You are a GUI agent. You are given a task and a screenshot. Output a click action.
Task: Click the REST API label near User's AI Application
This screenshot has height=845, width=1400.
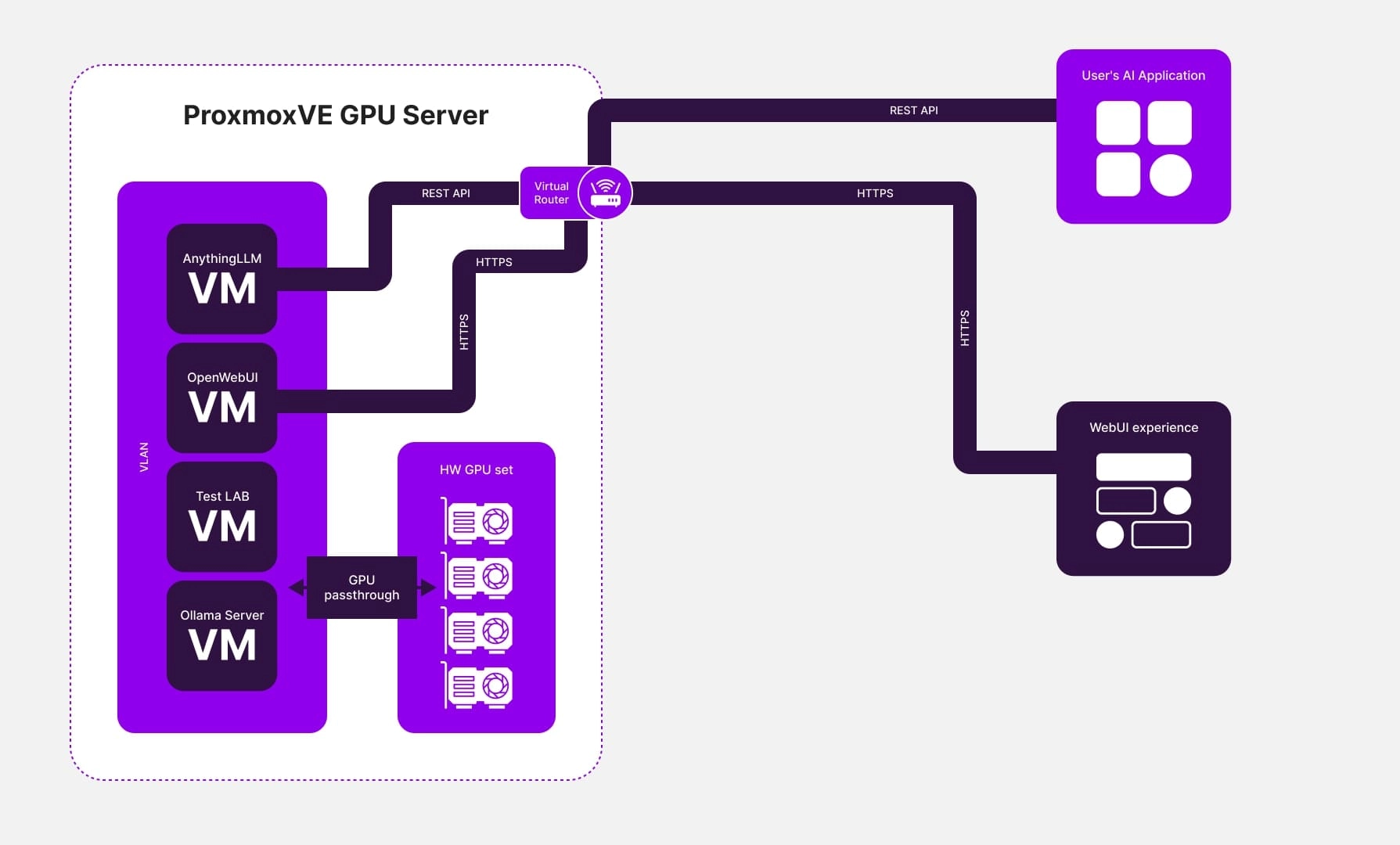point(913,110)
